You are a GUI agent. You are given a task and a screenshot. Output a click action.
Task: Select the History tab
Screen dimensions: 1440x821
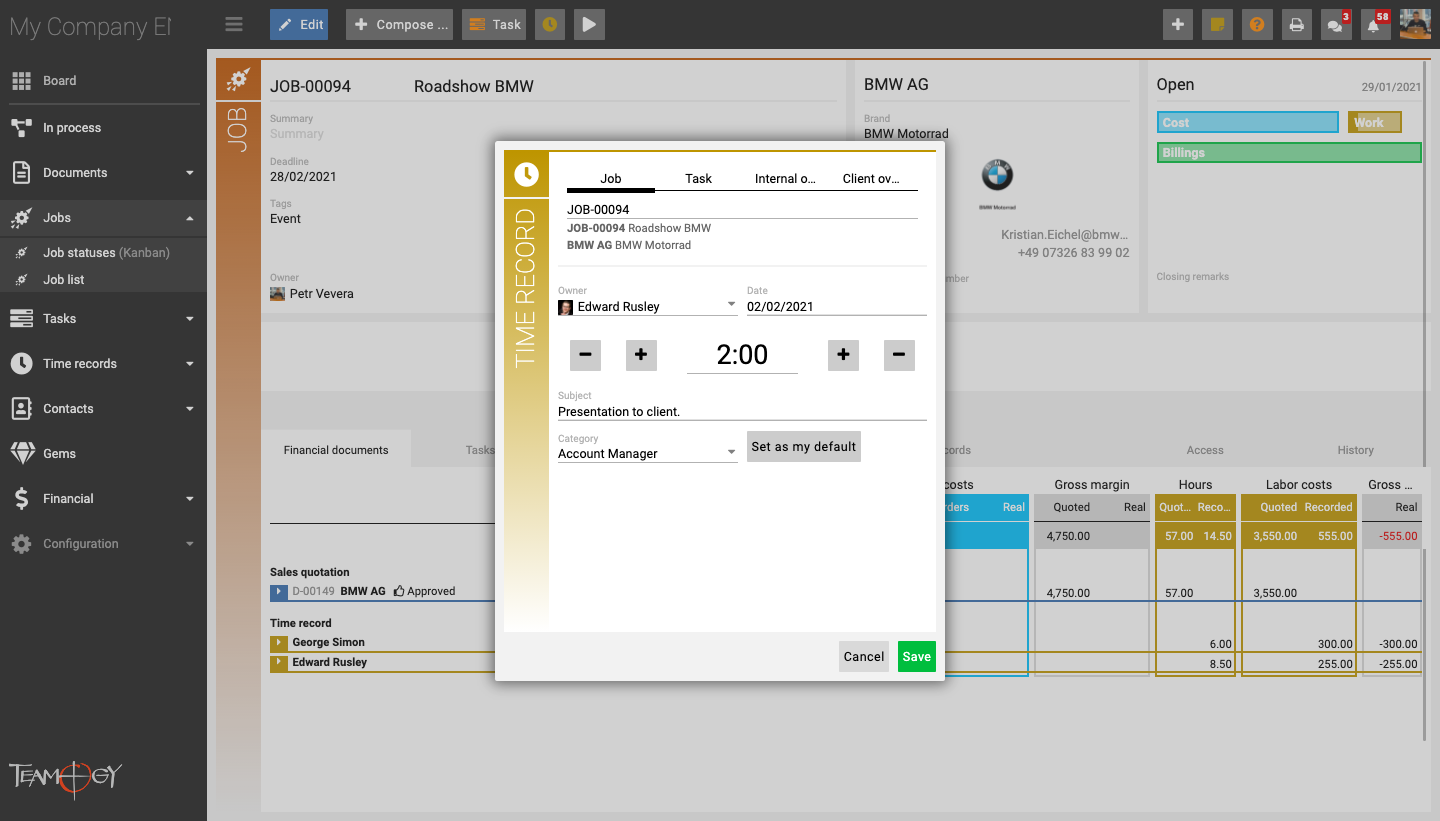(x=1356, y=450)
